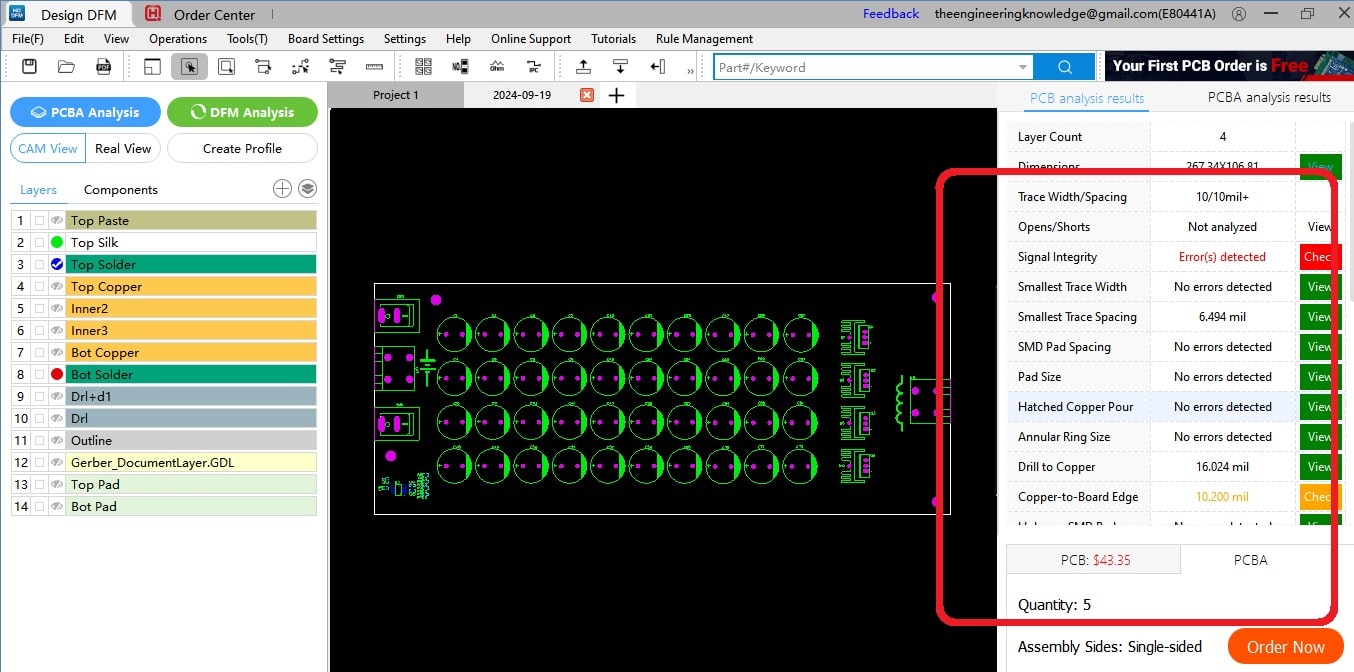Select the pointer selection tool
Image resolution: width=1354 pixels, height=672 pixels.
[x=189, y=67]
